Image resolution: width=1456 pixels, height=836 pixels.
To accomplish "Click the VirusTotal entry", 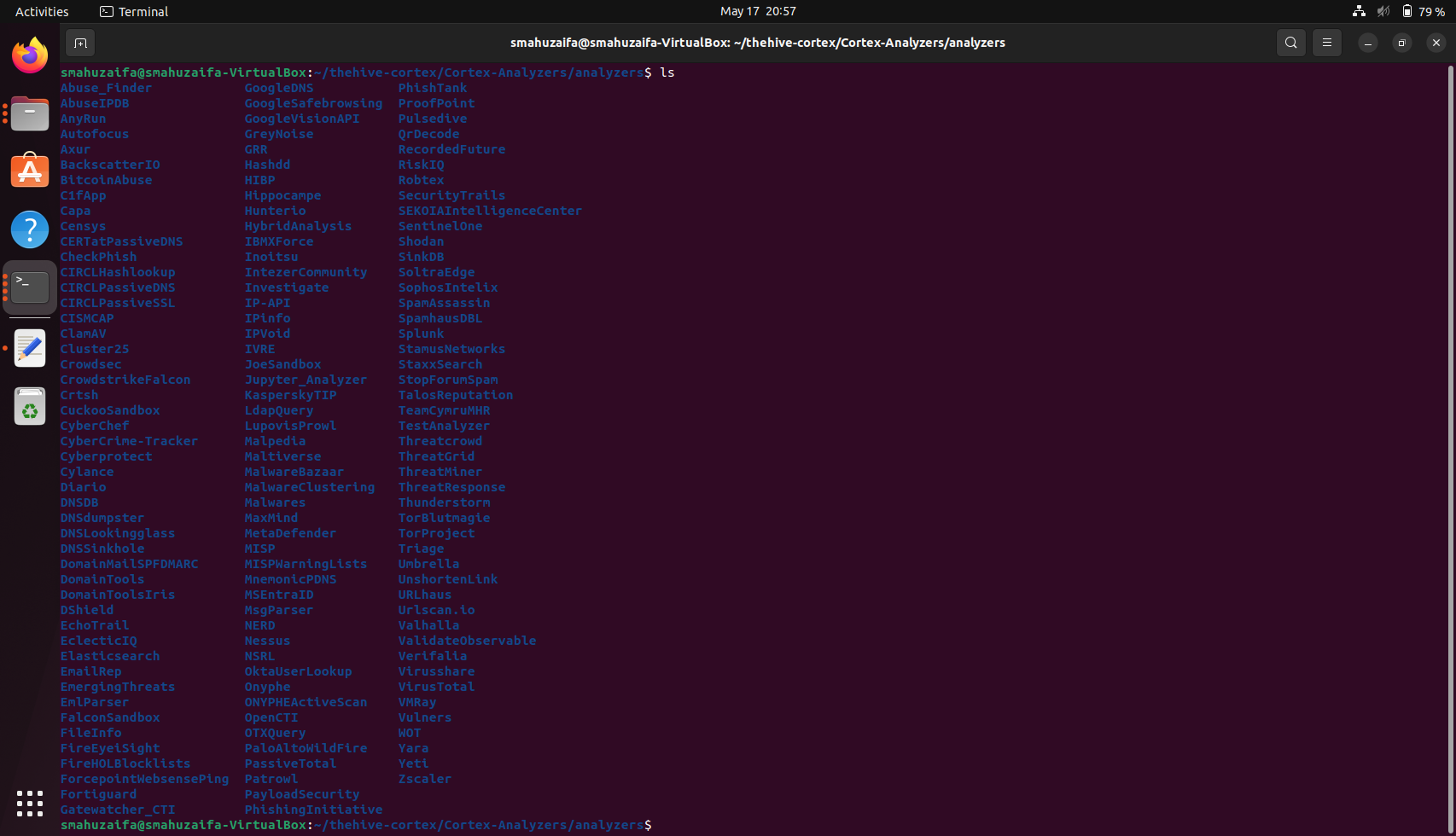I will coord(436,687).
